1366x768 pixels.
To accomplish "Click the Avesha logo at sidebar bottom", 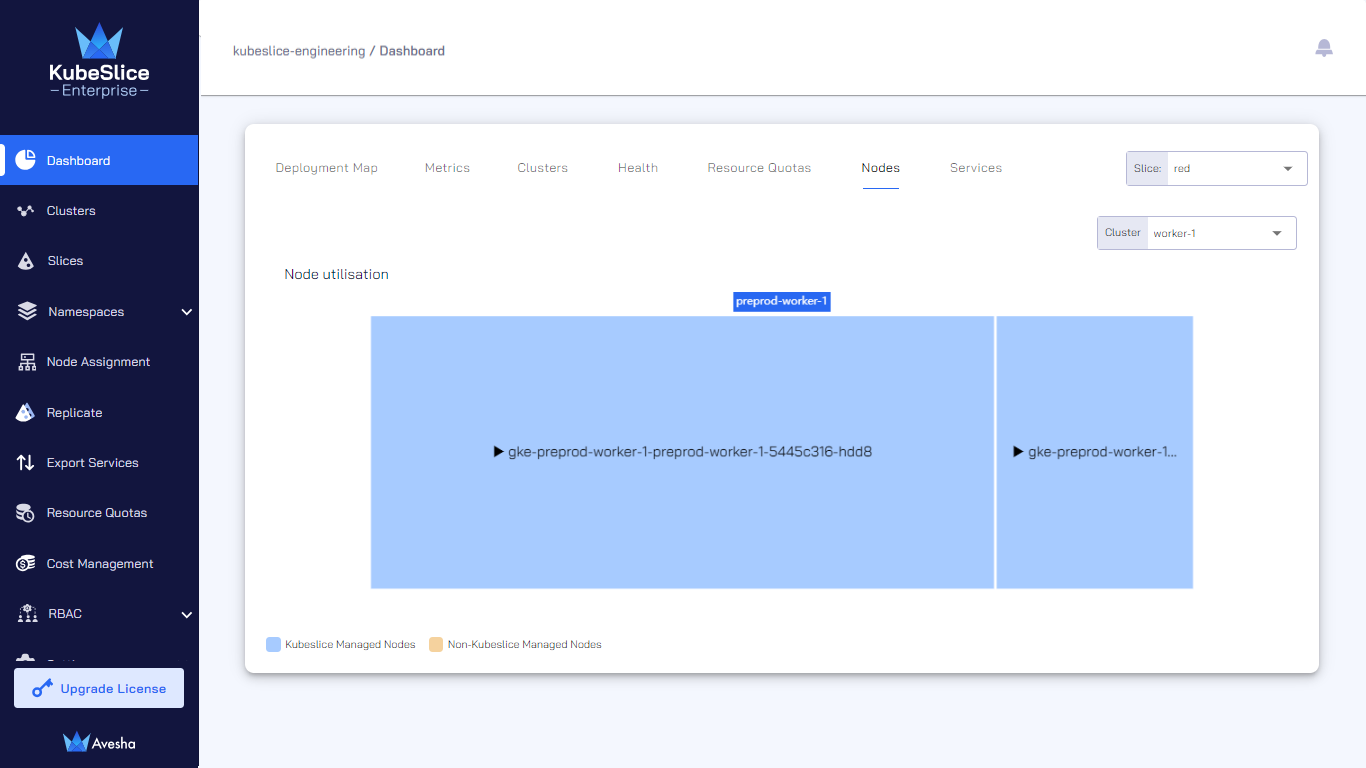I will click(x=99, y=742).
